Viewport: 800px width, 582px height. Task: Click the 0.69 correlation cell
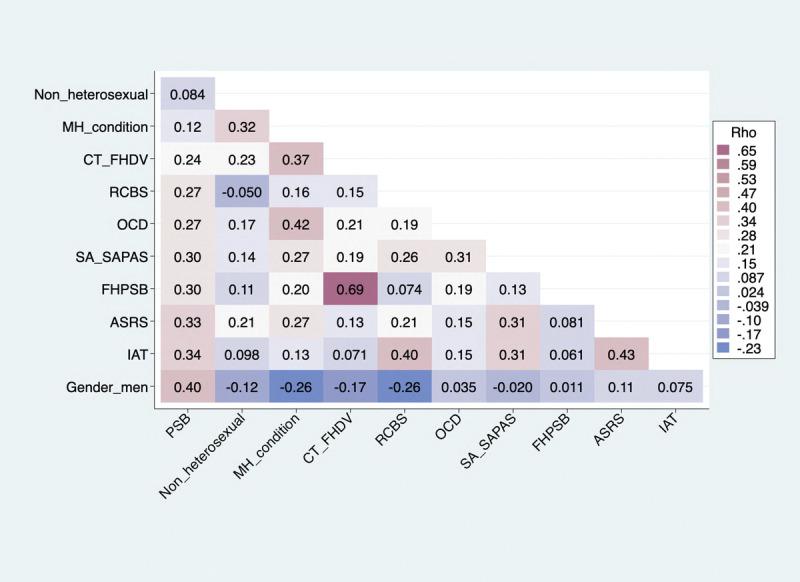[x=350, y=289]
